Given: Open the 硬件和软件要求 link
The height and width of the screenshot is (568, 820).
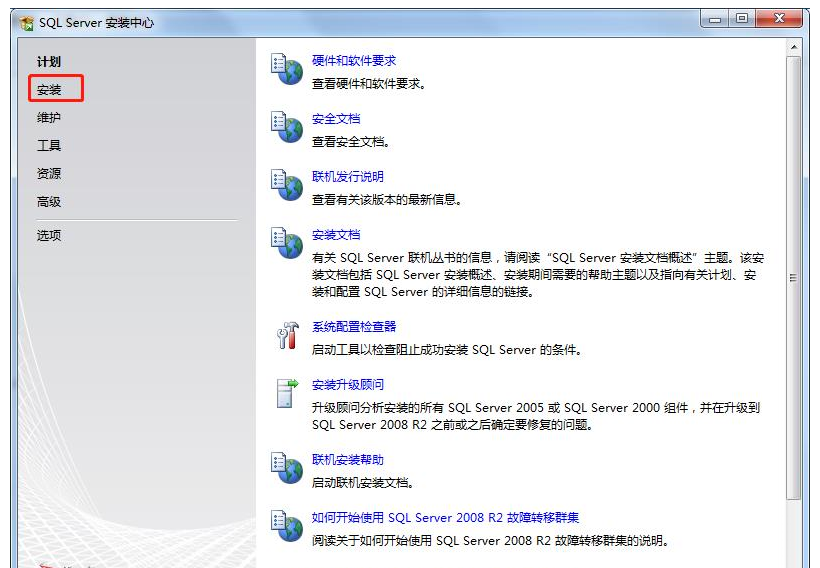Looking at the screenshot, I should click(354, 61).
